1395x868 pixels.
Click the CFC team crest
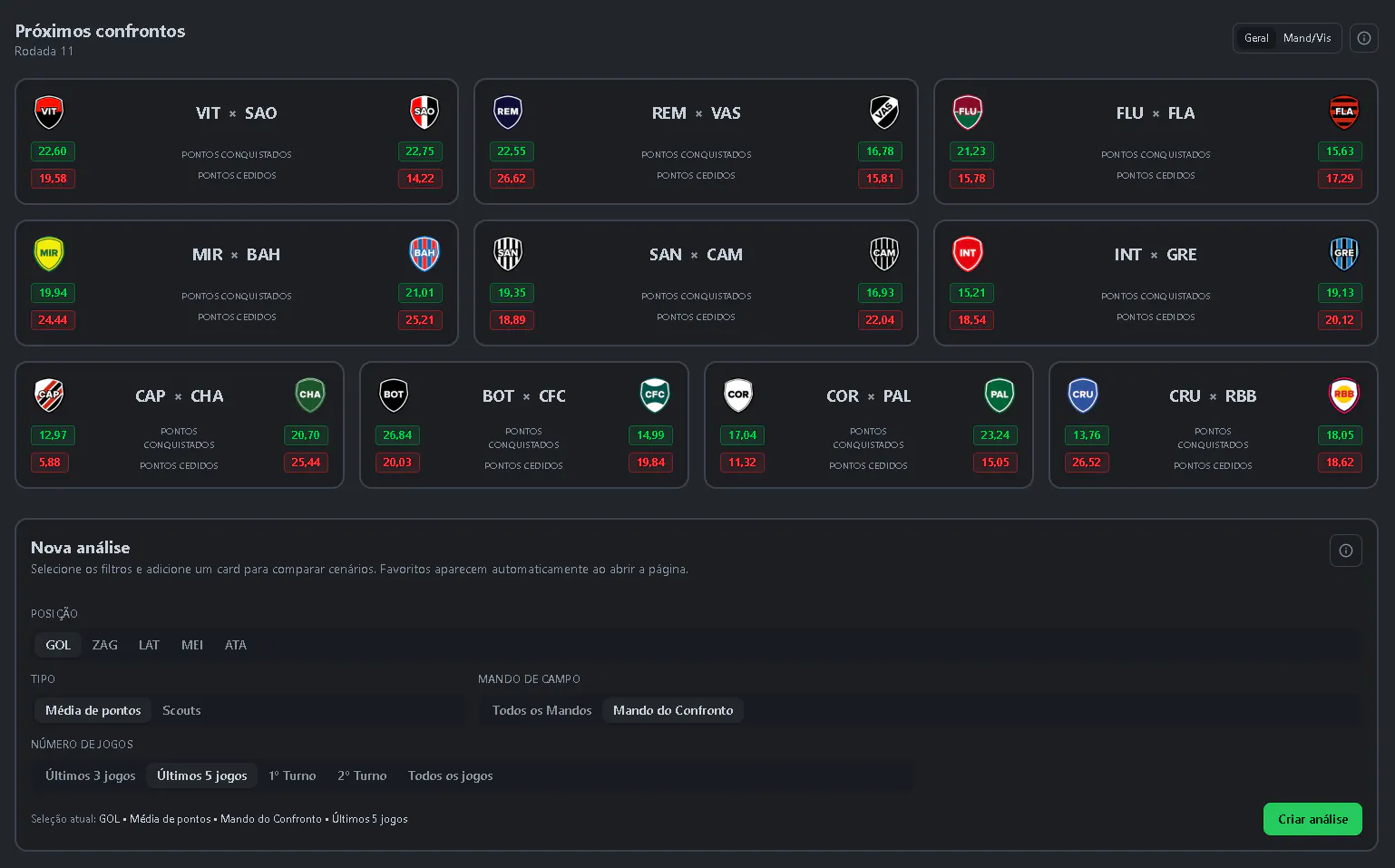[x=655, y=395]
